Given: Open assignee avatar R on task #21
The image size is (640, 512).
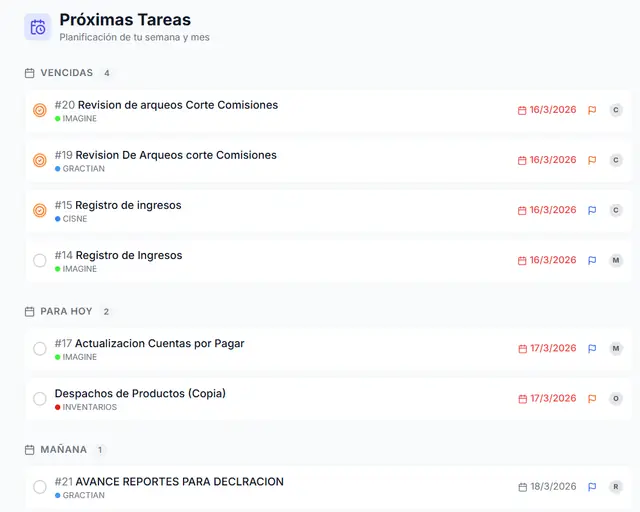Looking at the screenshot, I should click(x=616, y=487).
